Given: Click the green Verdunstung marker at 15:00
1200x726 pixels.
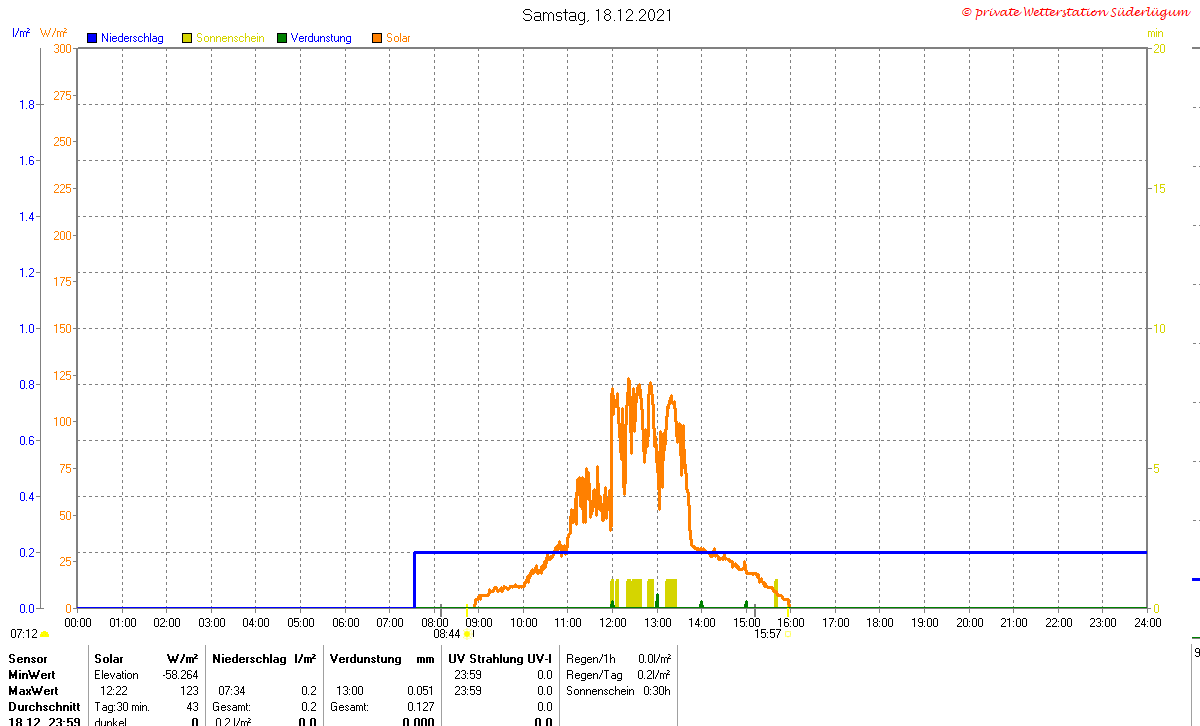Looking at the screenshot, I should [x=746, y=604].
